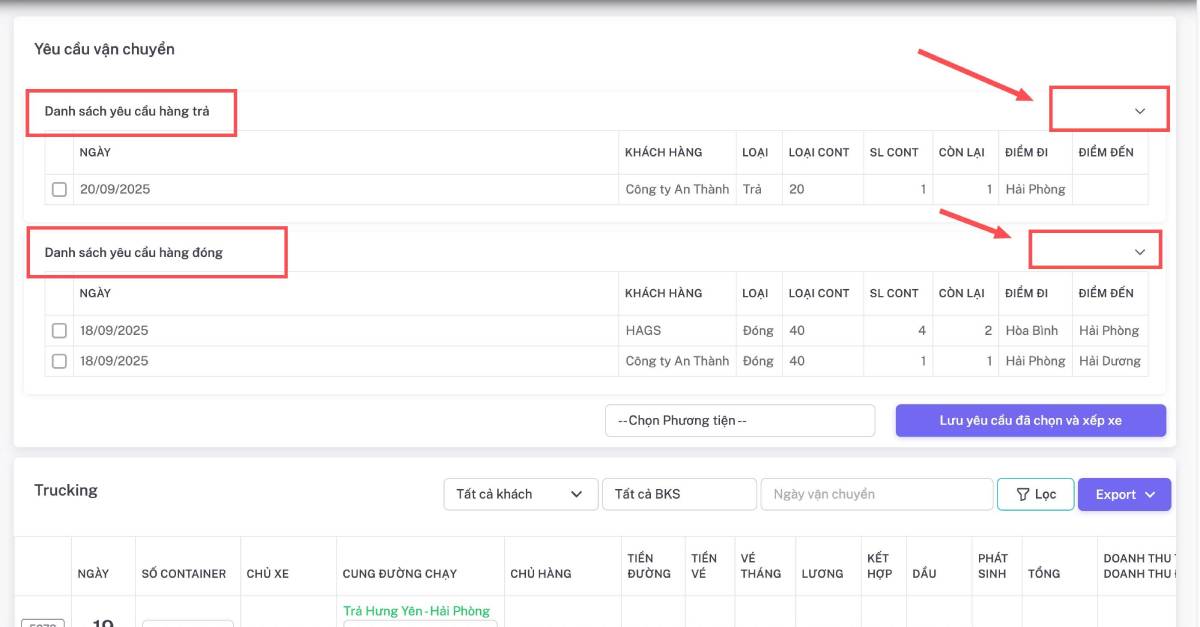The image size is (1200, 627).
Task: Click the 'Danh sách yêu cầu hàng đóng' header
Action: click(x=134, y=252)
